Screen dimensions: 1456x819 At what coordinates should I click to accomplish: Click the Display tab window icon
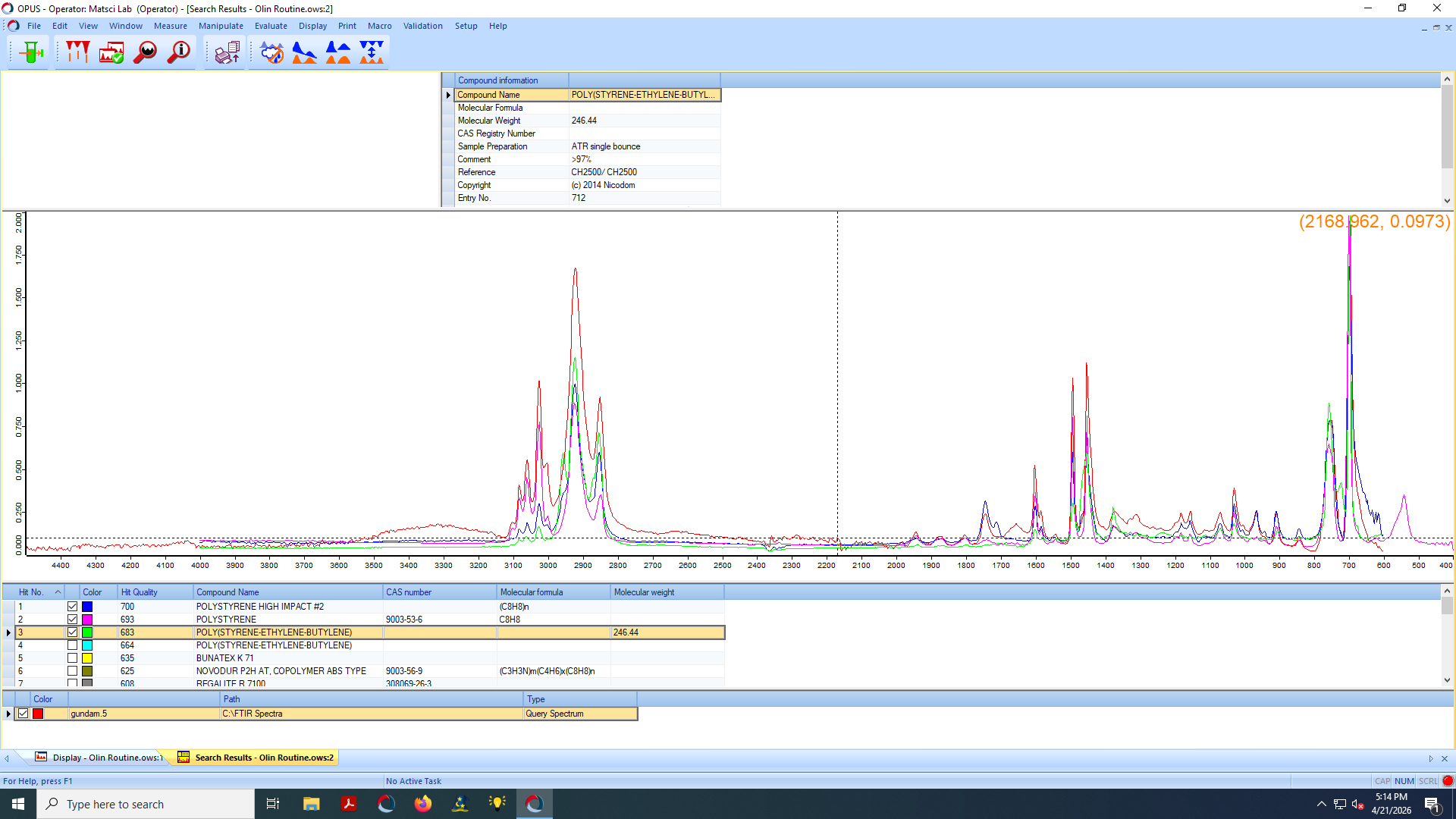41,757
